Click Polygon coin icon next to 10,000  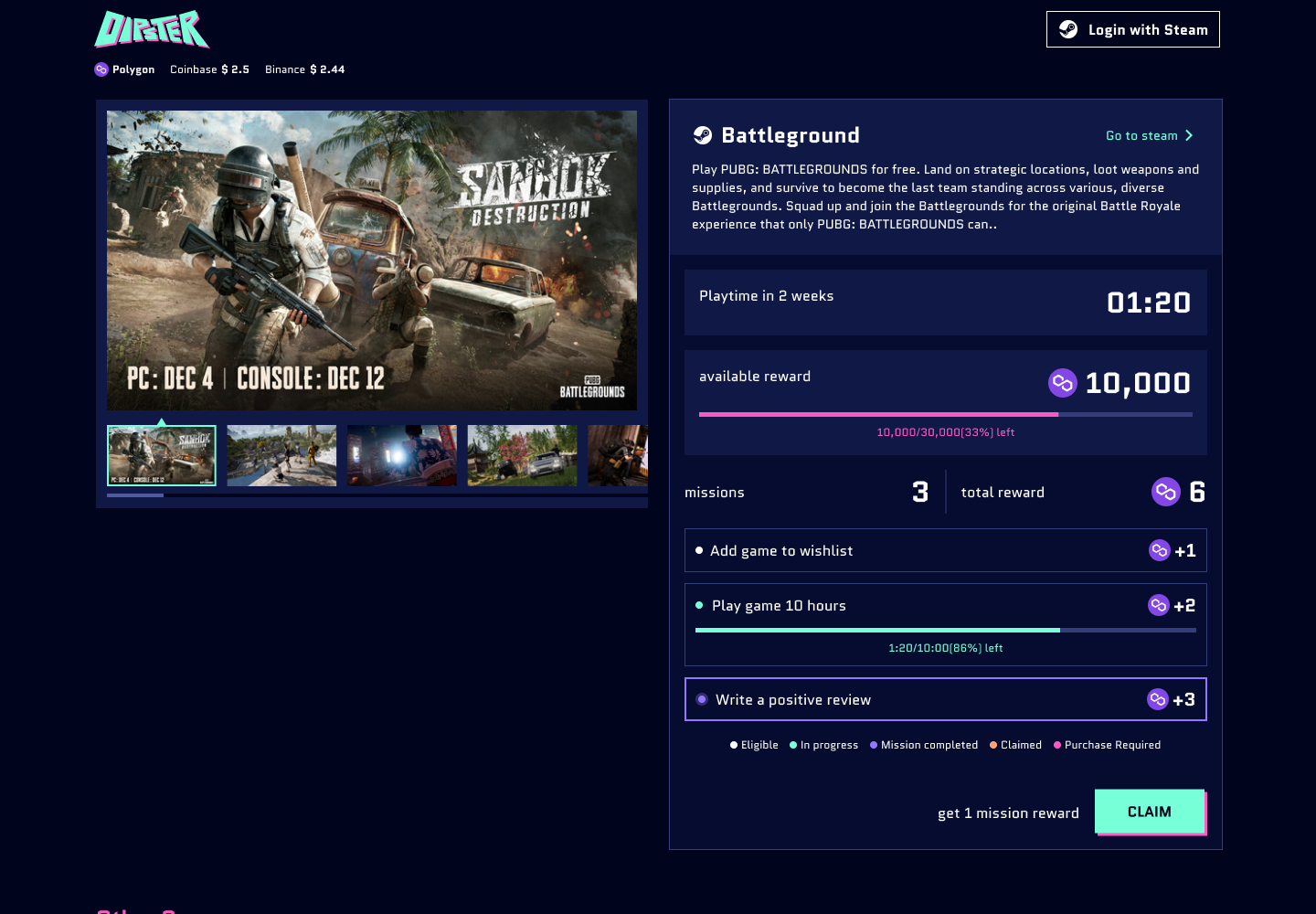1062,383
